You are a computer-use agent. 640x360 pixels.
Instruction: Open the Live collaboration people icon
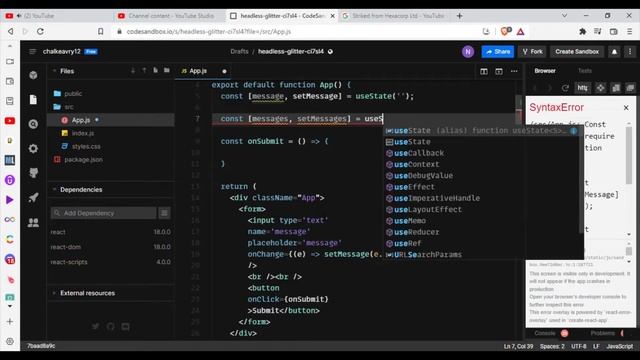click(33, 222)
